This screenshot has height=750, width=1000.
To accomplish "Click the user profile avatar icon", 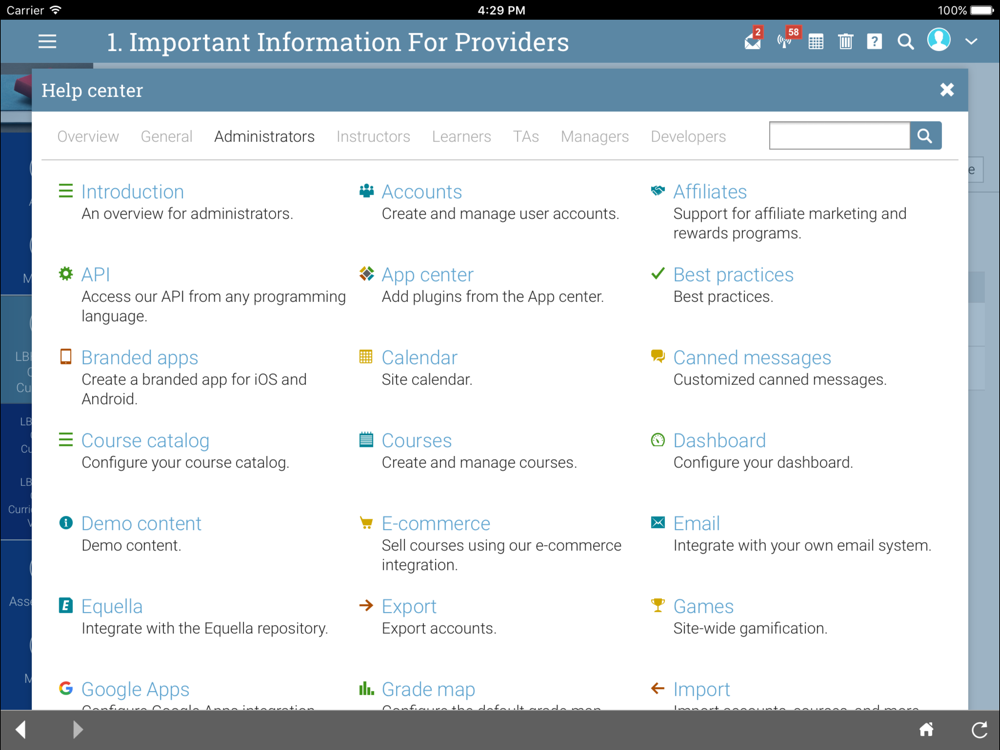I will coord(939,40).
